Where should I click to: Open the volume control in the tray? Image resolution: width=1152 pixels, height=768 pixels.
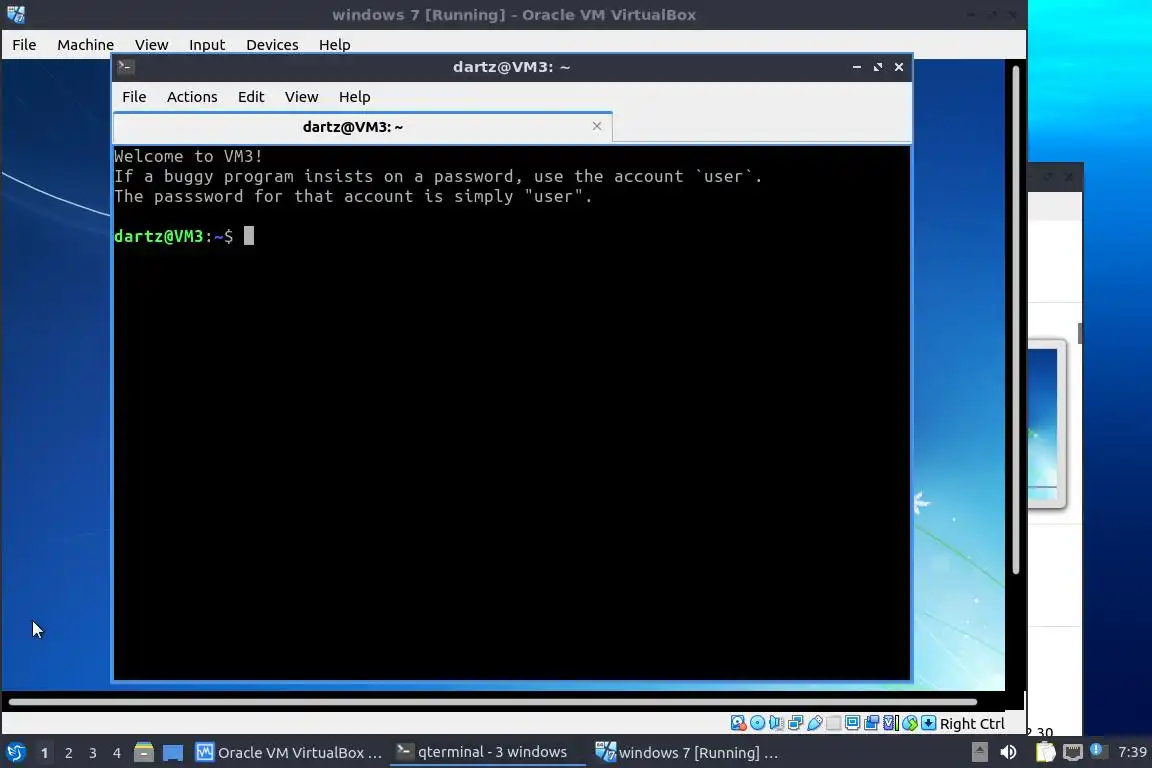click(1008, 753)
